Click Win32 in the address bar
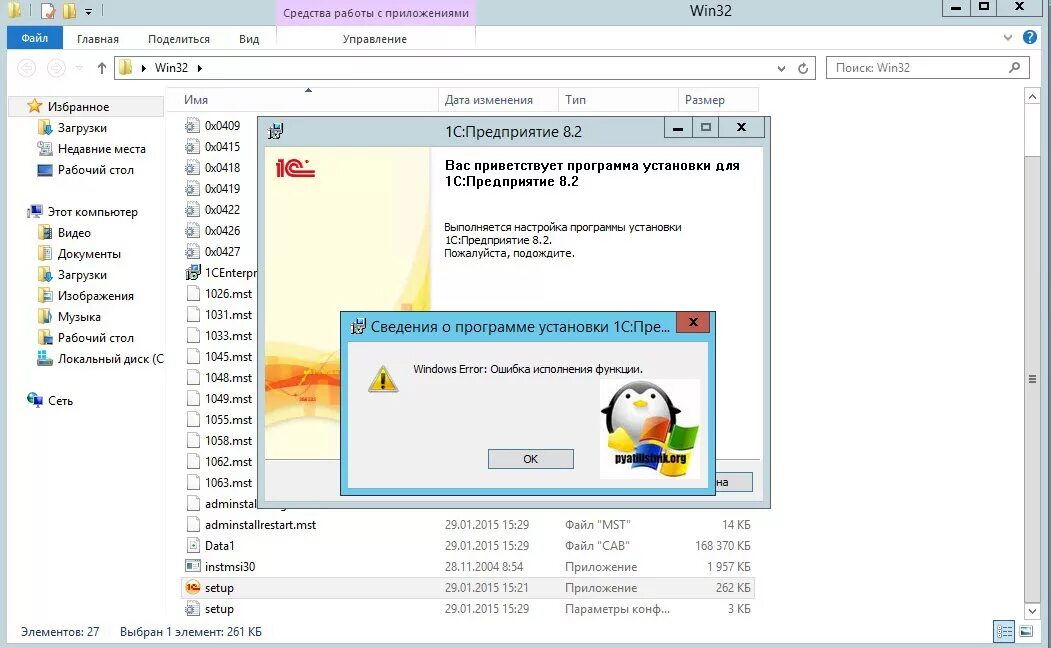This screenshot has height=648, width=1051. tap(171, 68)
